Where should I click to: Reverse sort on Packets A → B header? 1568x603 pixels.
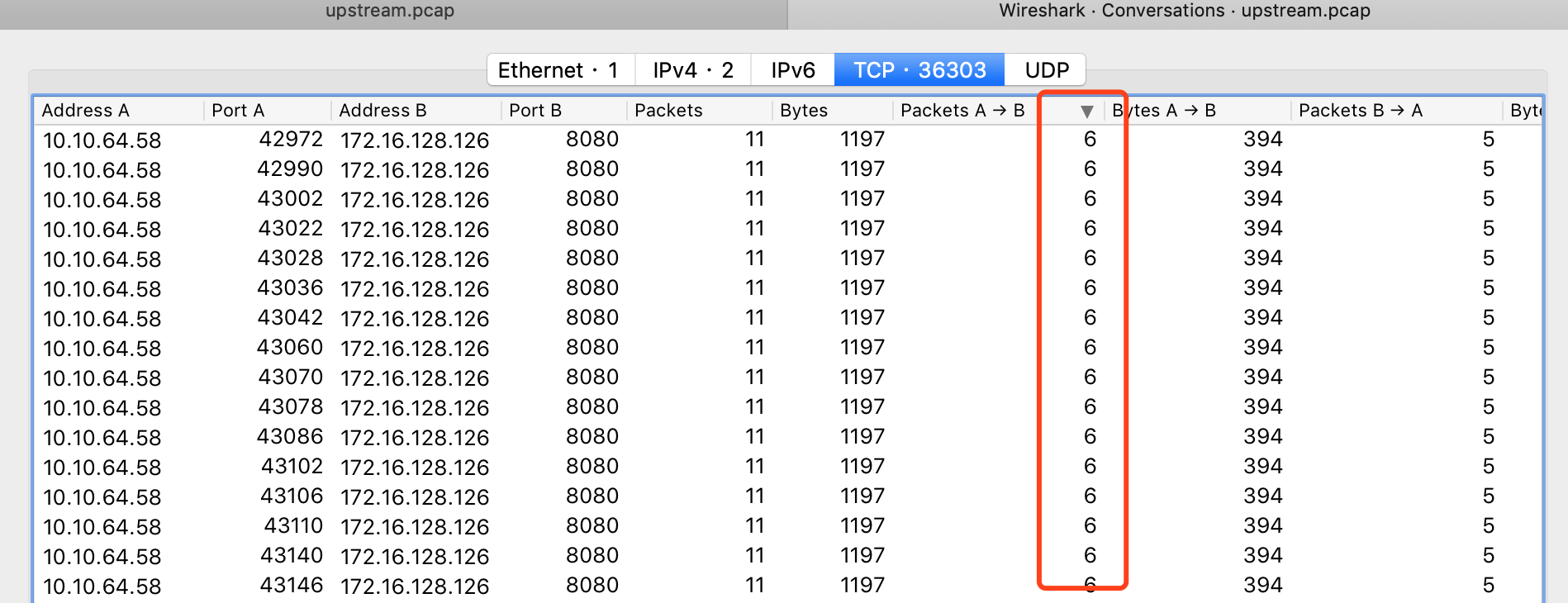(x=999, y=111)
